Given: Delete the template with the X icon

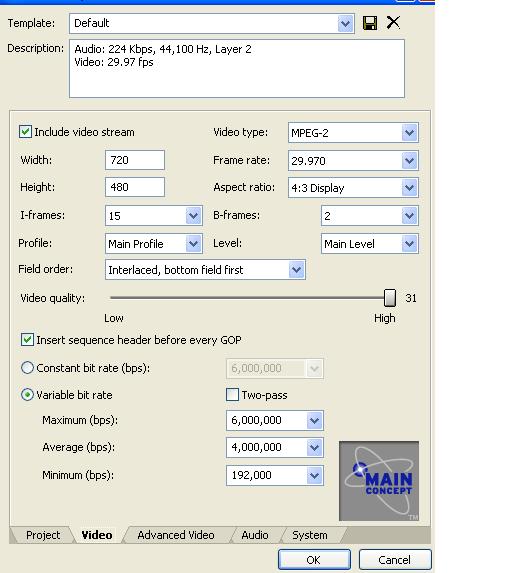Looking at the screenshot, I should point(393,23).
